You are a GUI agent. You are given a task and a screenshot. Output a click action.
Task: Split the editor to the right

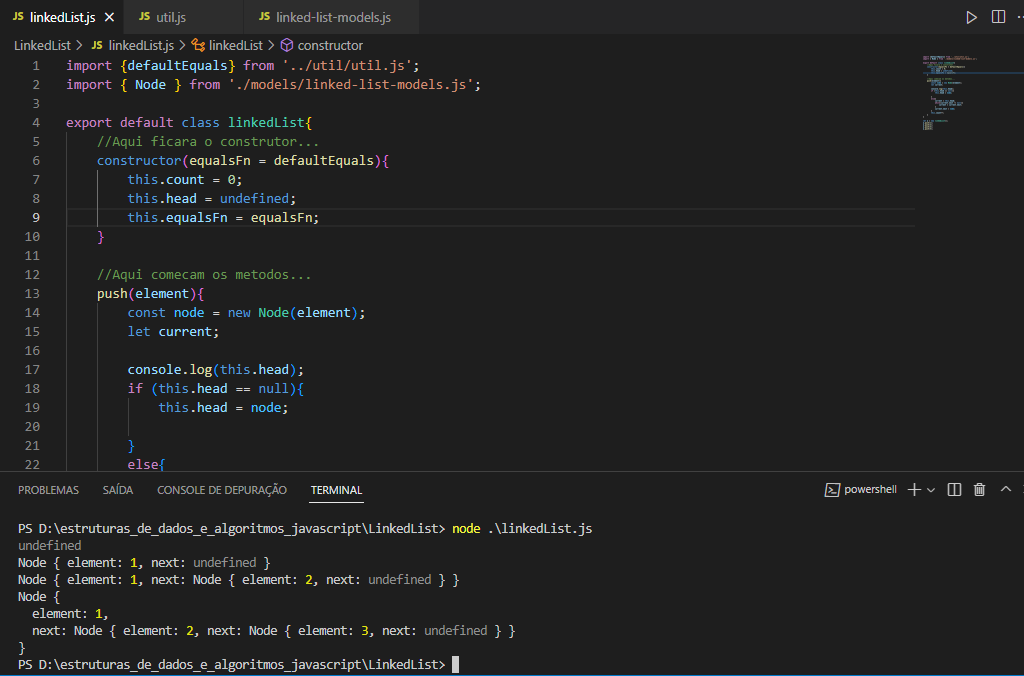pyautogui.click(x=998, y=17)
